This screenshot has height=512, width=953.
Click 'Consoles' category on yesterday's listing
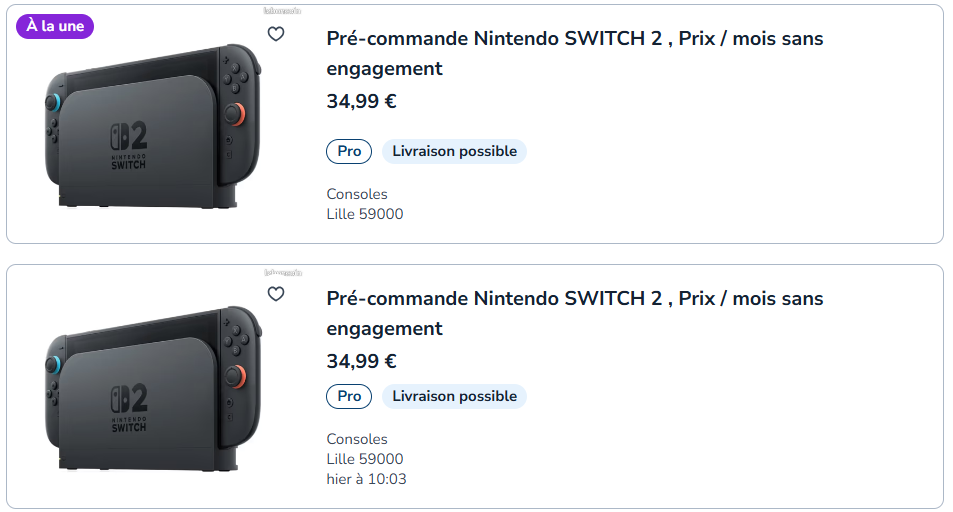[357, 439]
